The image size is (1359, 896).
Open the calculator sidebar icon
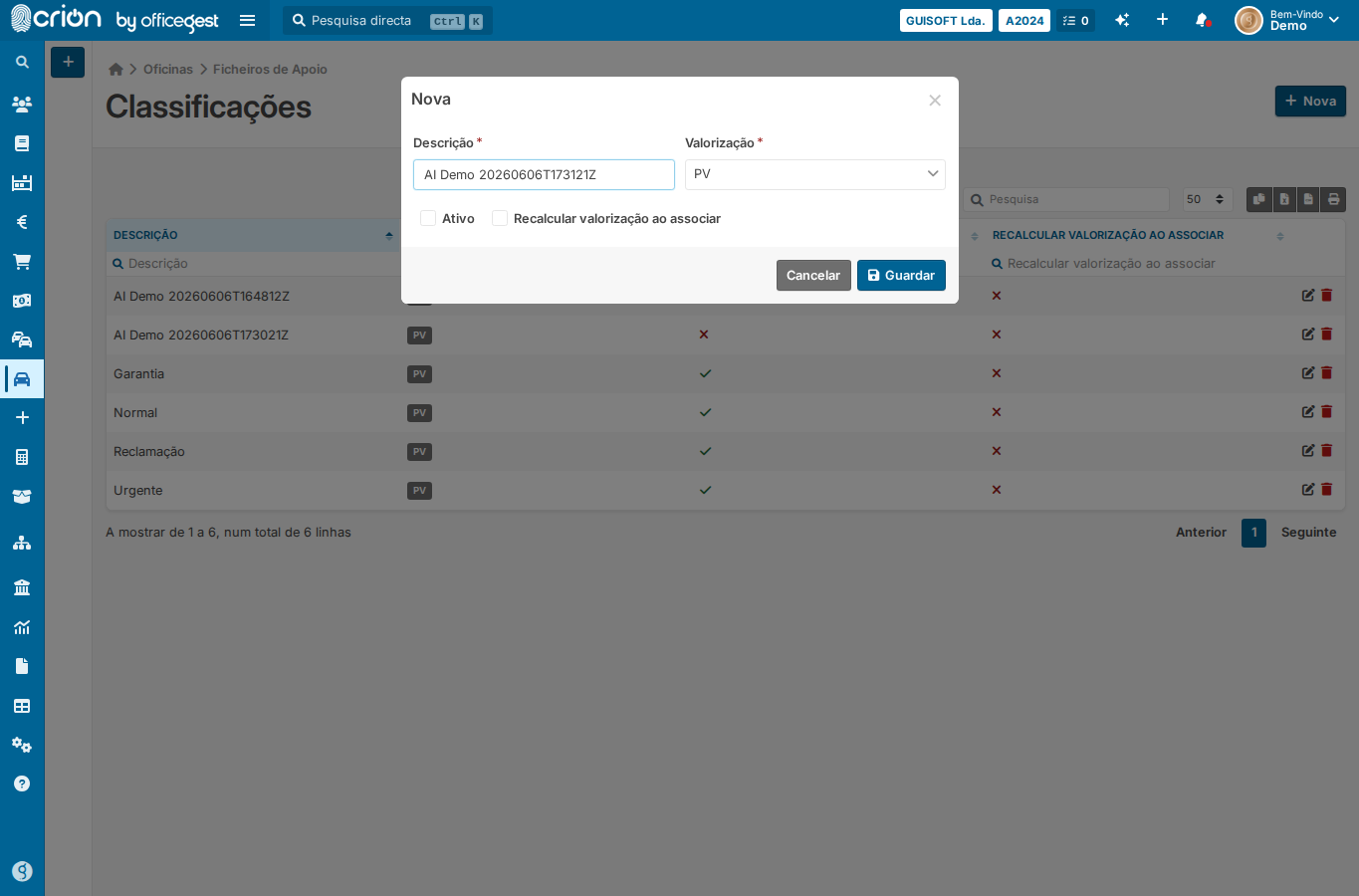22,457
